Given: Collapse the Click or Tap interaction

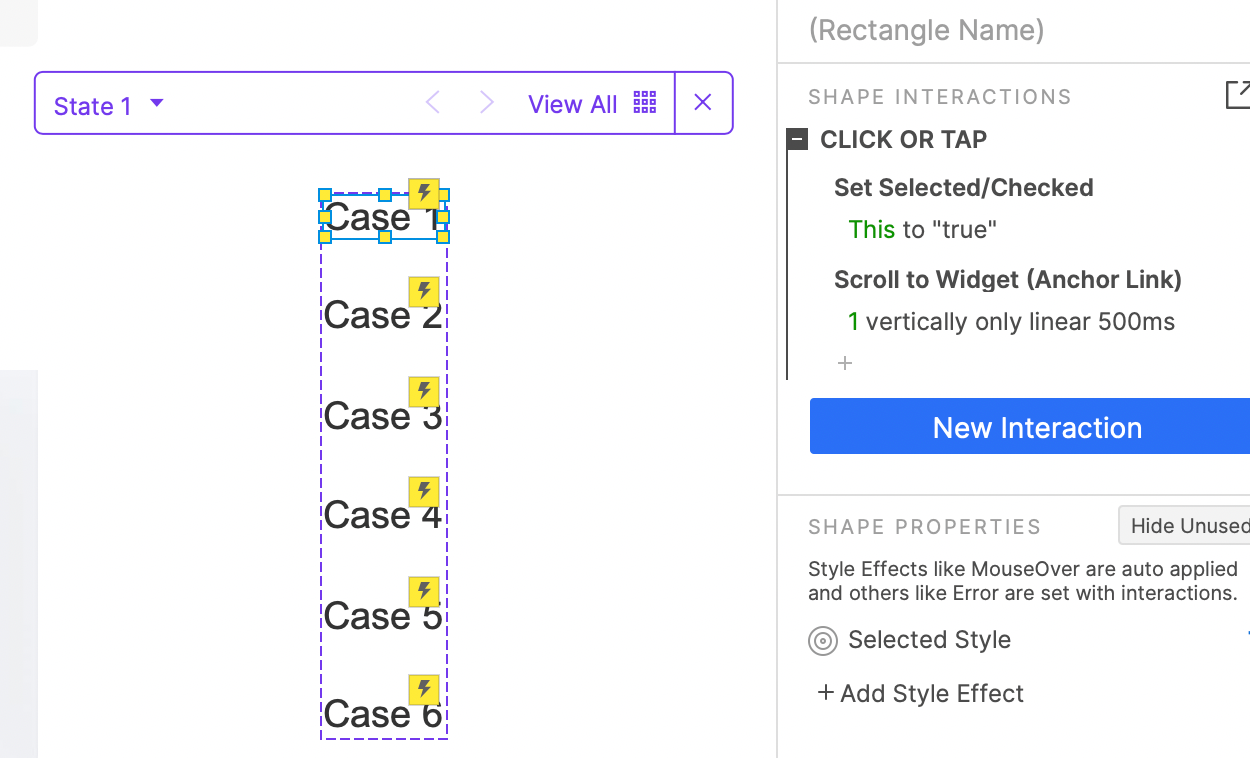Looking at the screenshot, I should click(x=797, y=140).
